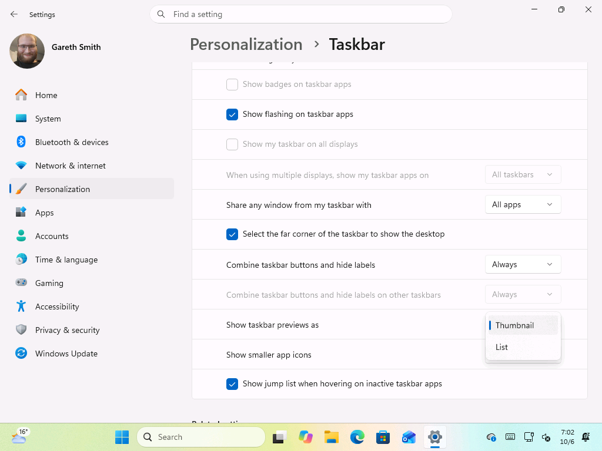602x451 pixels.
Task: Click the Personalization paintbrush icon
Action: tap(21, 189)
